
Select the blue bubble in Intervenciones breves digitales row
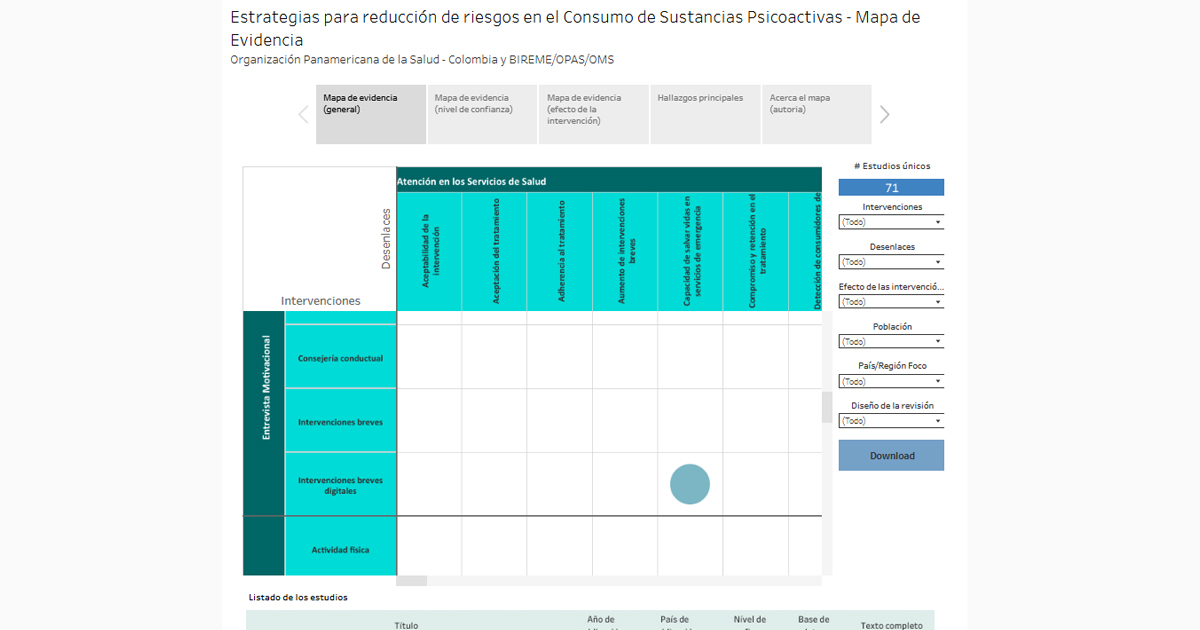(x=690, y=484)
